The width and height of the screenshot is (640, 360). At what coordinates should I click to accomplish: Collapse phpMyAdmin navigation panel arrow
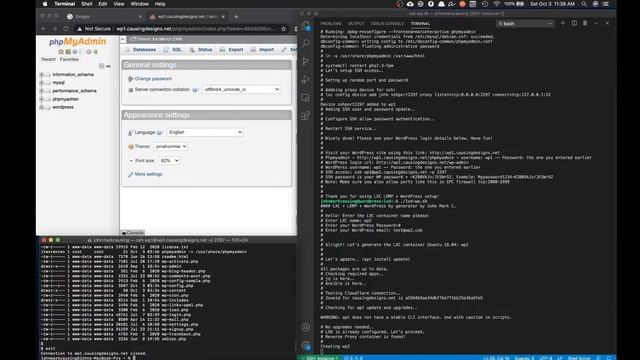(x=123, y=39)
